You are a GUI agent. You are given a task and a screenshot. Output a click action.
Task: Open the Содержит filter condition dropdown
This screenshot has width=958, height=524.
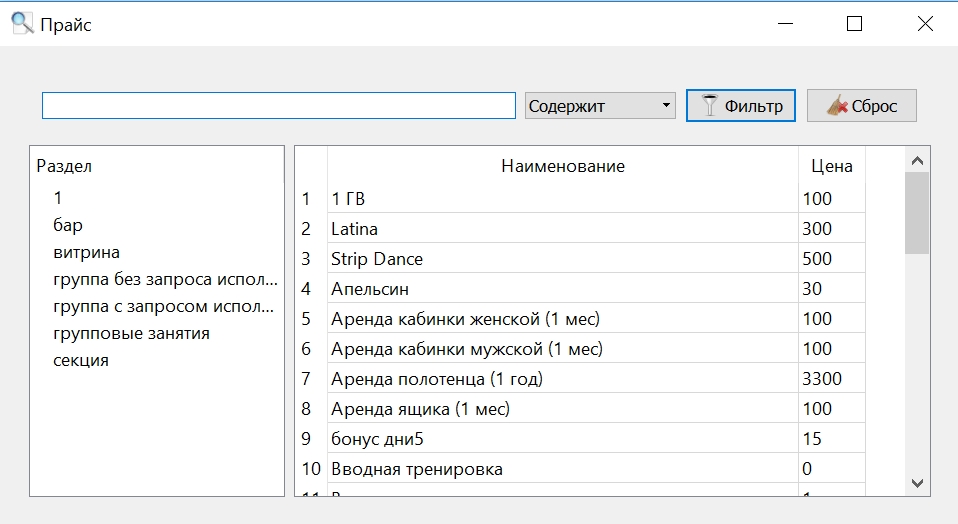click(x=600, y=106)
